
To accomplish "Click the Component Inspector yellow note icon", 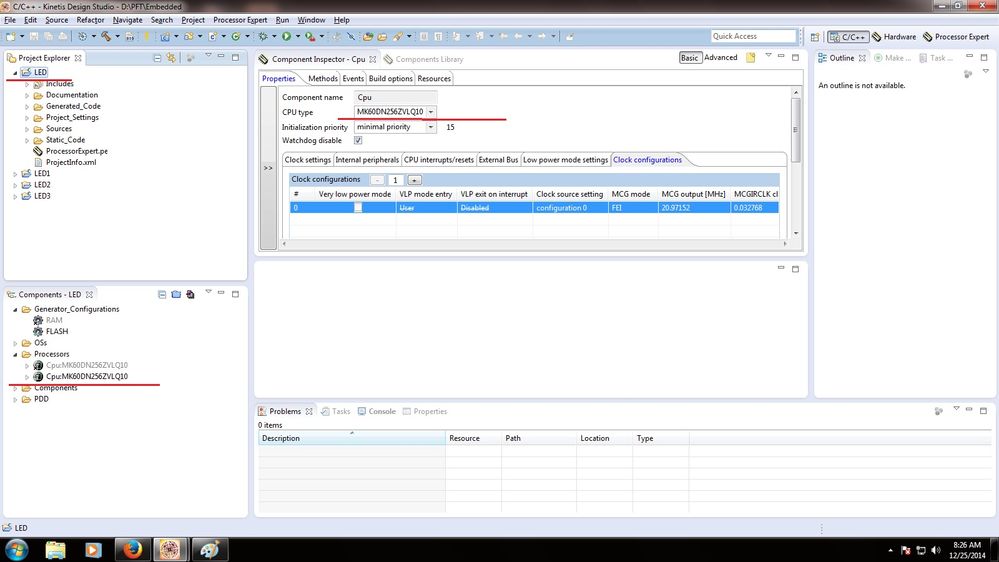I will (751, 57).
